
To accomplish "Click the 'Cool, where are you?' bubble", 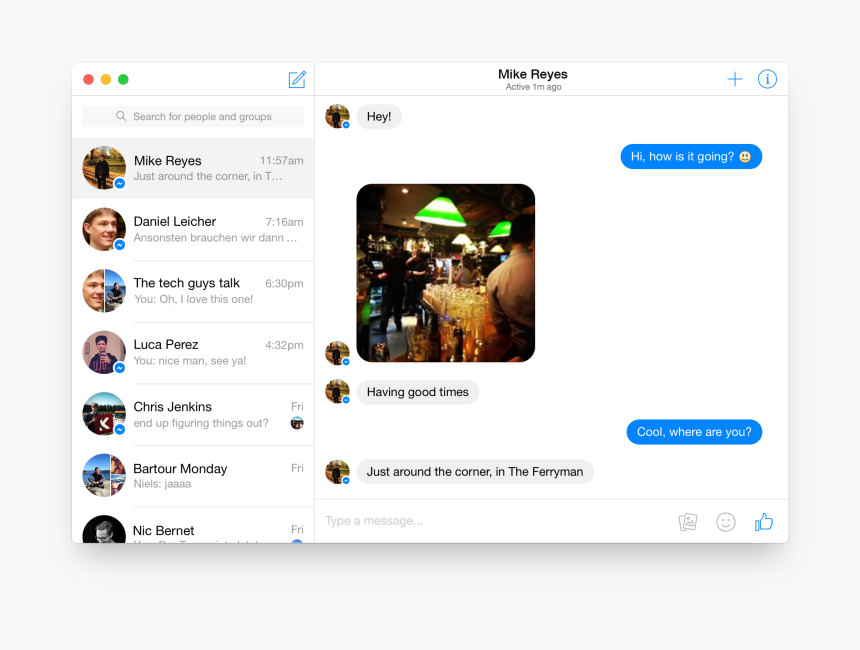I will click(x=694, y=432).
